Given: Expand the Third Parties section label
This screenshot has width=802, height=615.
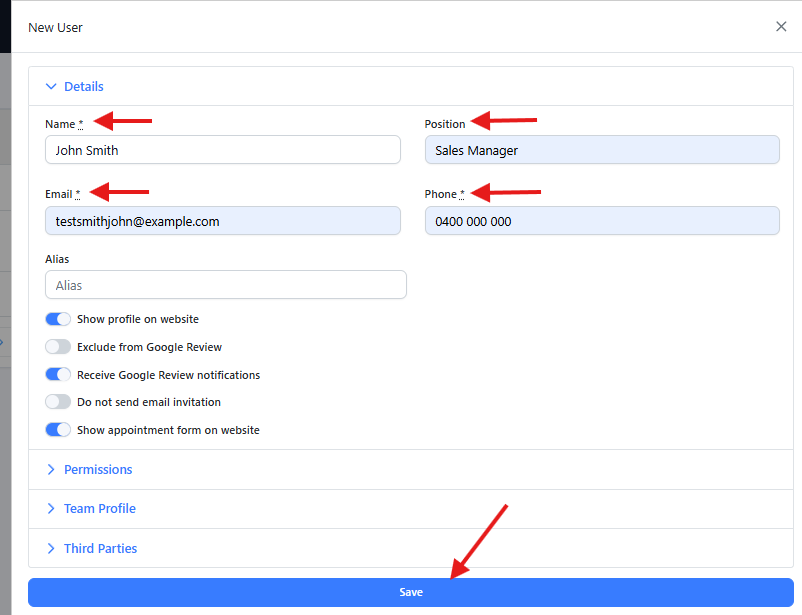Looking at the screenshot, I should [x=101, y=549].
